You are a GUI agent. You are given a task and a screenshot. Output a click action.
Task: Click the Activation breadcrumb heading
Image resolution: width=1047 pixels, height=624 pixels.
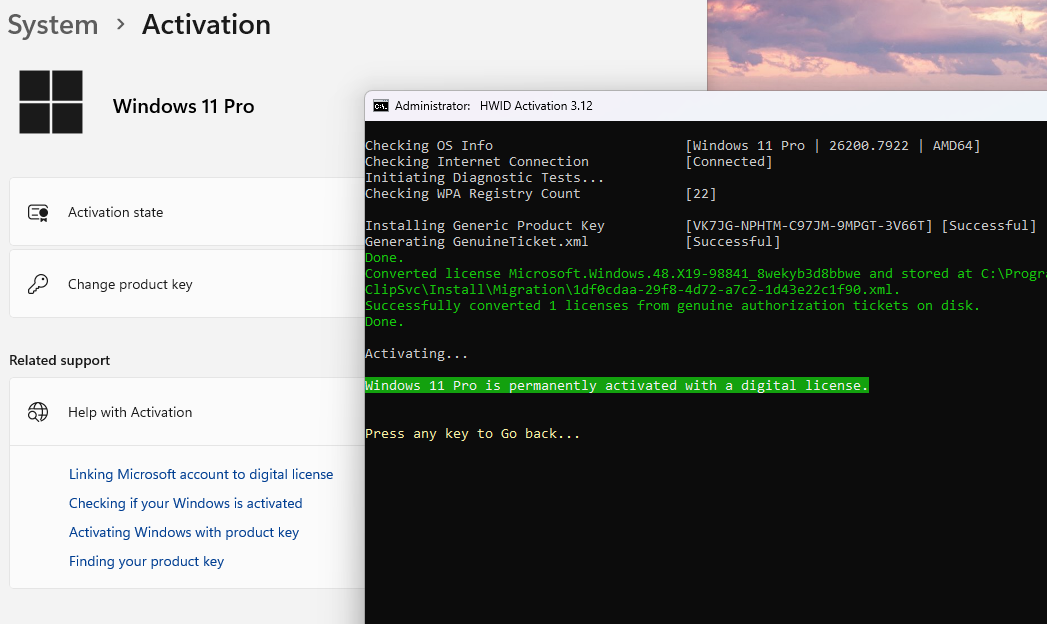pyautogui.click(x=206, y=25)
